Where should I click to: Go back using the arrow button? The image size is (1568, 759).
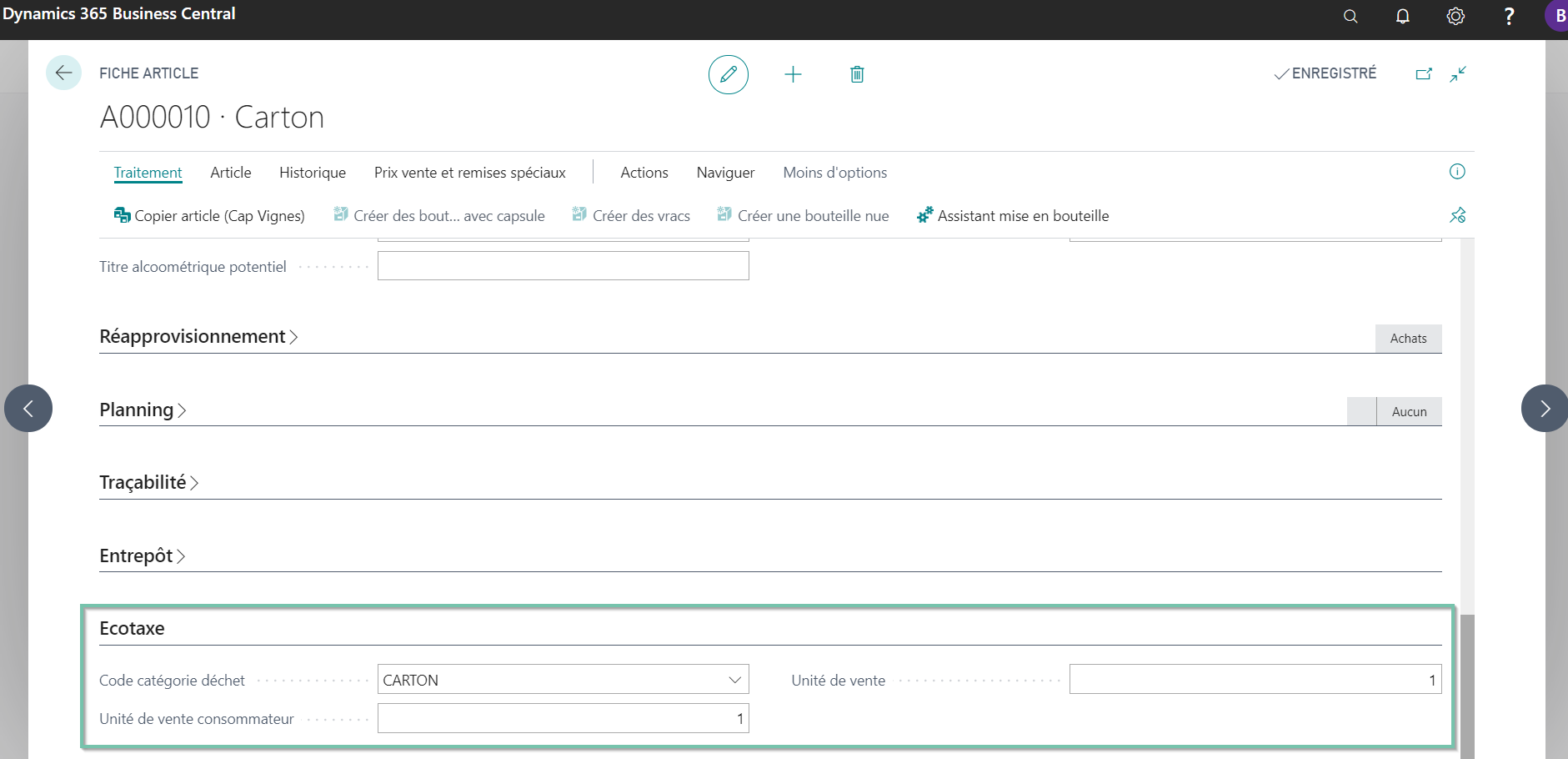click(x=63, y=73)
